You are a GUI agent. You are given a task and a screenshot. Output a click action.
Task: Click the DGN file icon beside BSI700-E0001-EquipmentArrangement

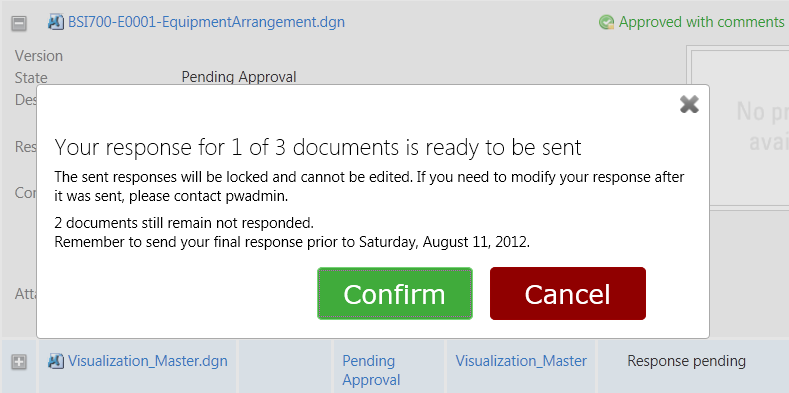55,22
